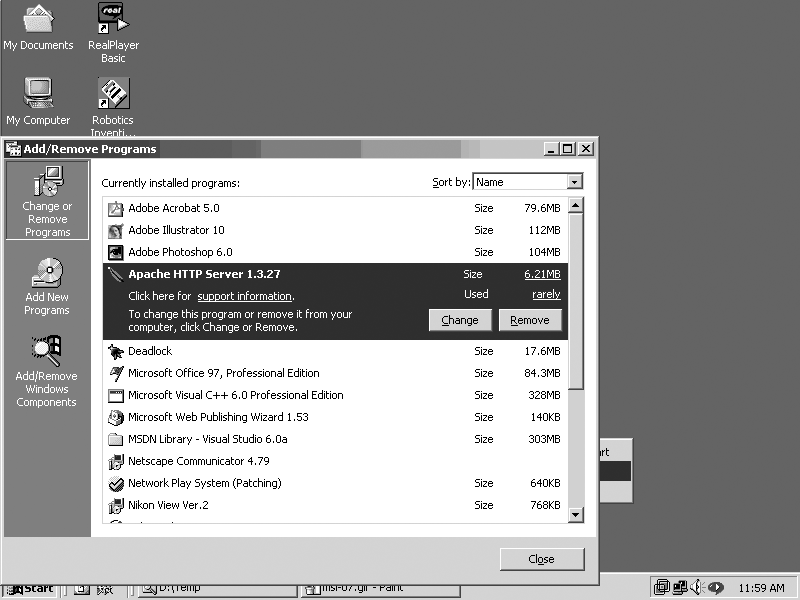Viewport: 800px width, 600px height.
Task: Select MSDN Library - Visual Studio 6.0a
Action: click(335, 439)
